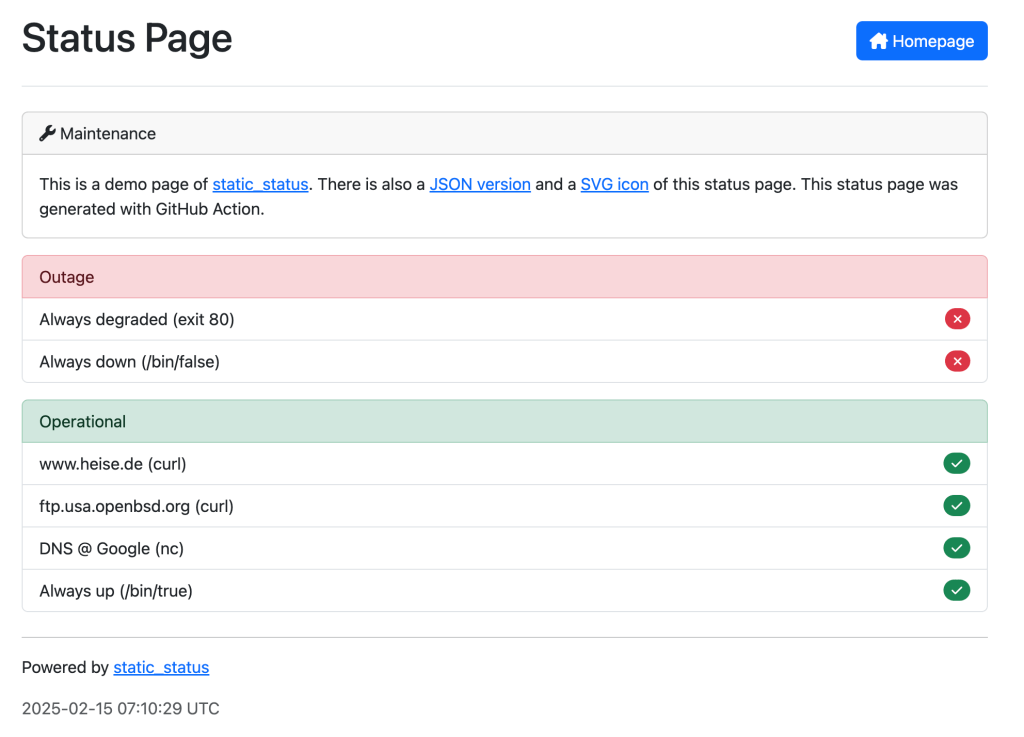Click the house icon in Homepage button
This screenshot has width=1024, height=737.
878,41
